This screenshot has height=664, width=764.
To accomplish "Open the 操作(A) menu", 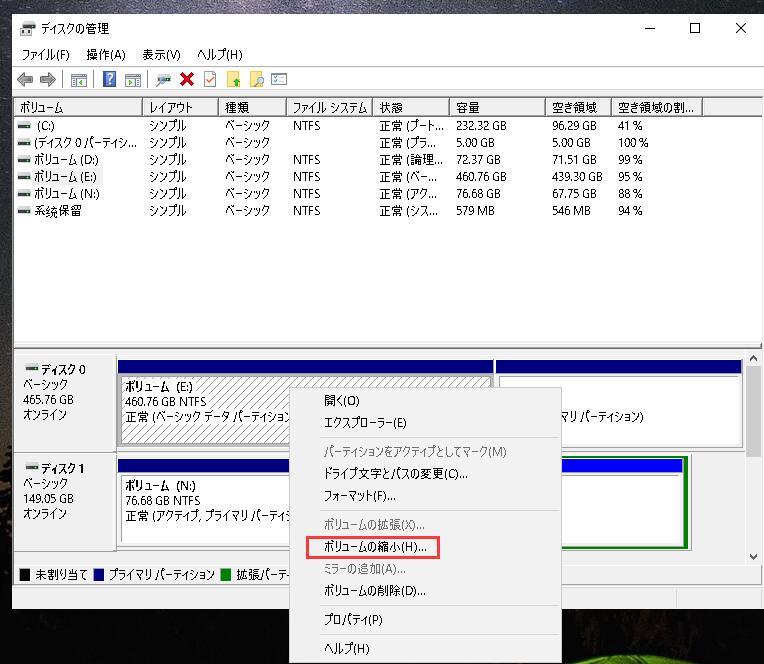I will click(106, 55).
